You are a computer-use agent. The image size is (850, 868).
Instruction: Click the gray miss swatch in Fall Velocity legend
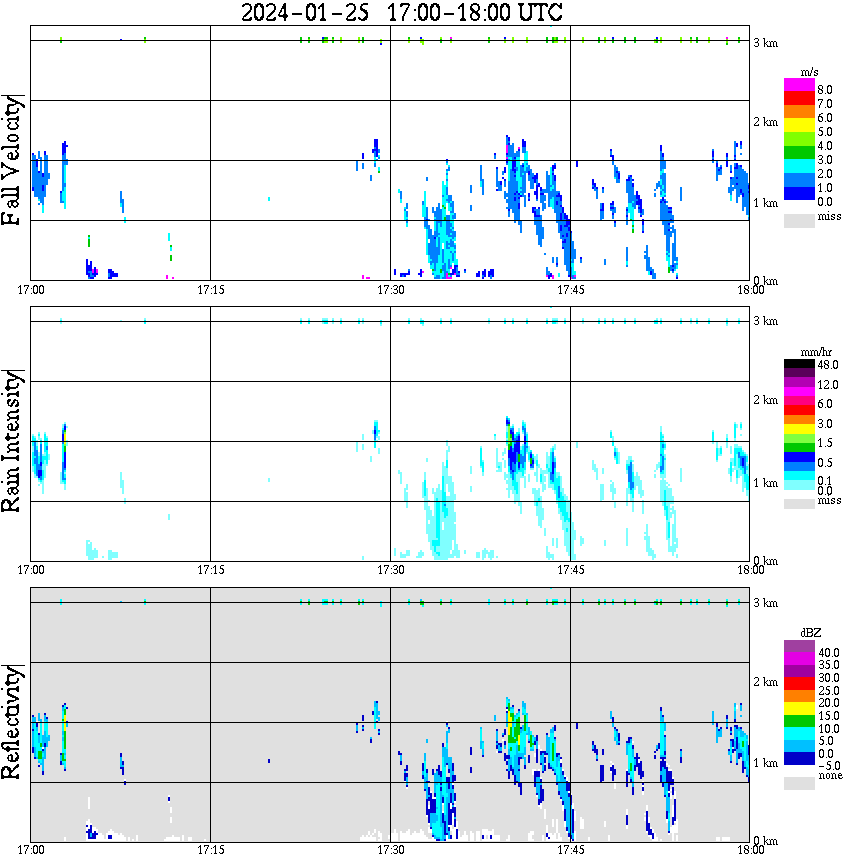pyautogui.click(x=799, y=221)
